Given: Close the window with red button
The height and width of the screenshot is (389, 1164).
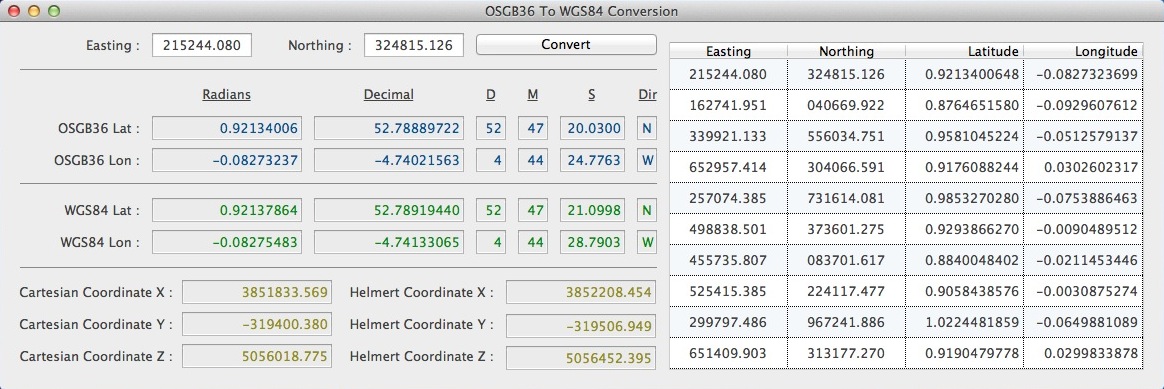Looking at the screenshot, I should point(14,11).
